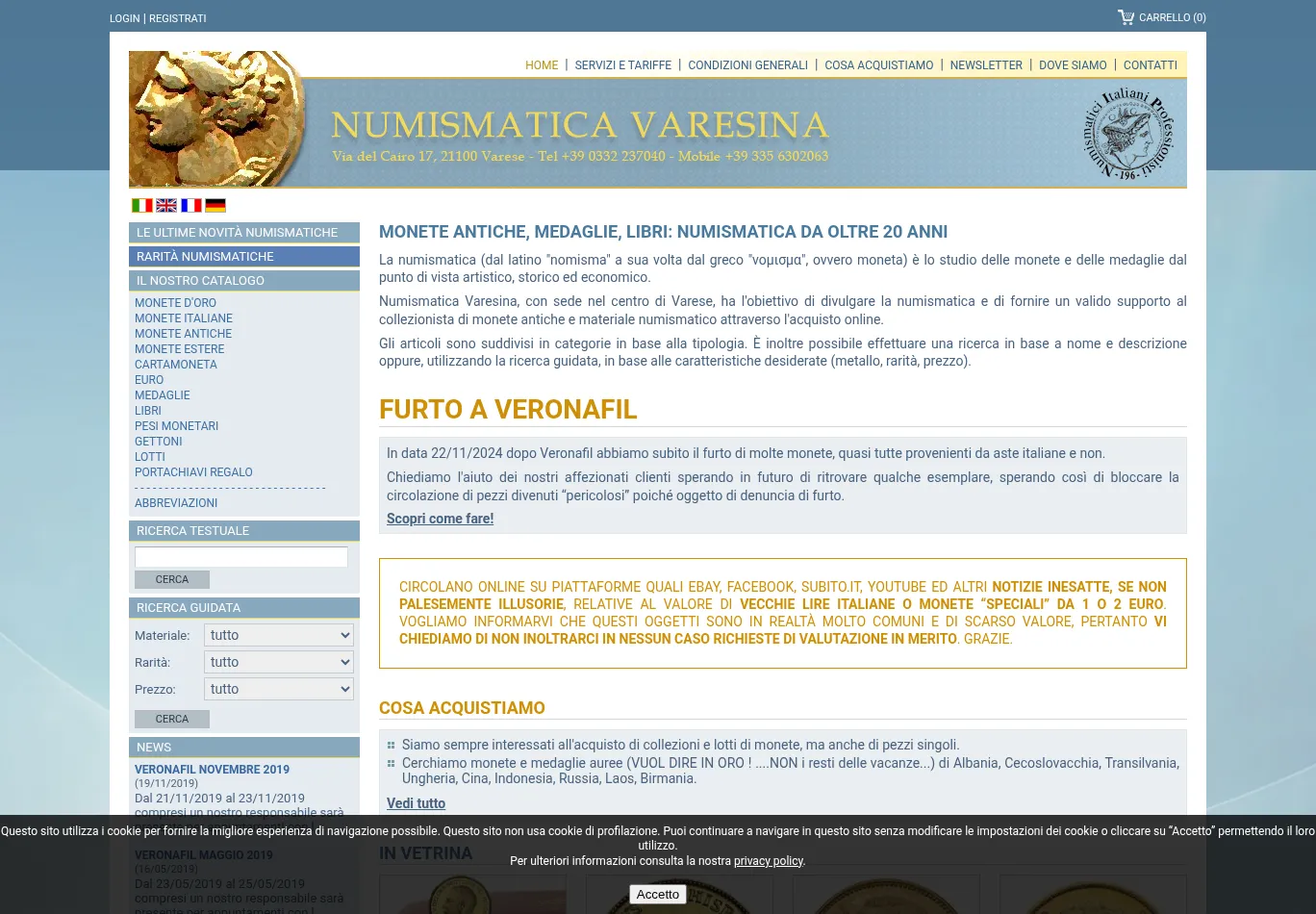Viewport: 1316px width, 914px height.
Task: Go to Servizi e Tariffe menu item
Action: (x=622, y=65)
